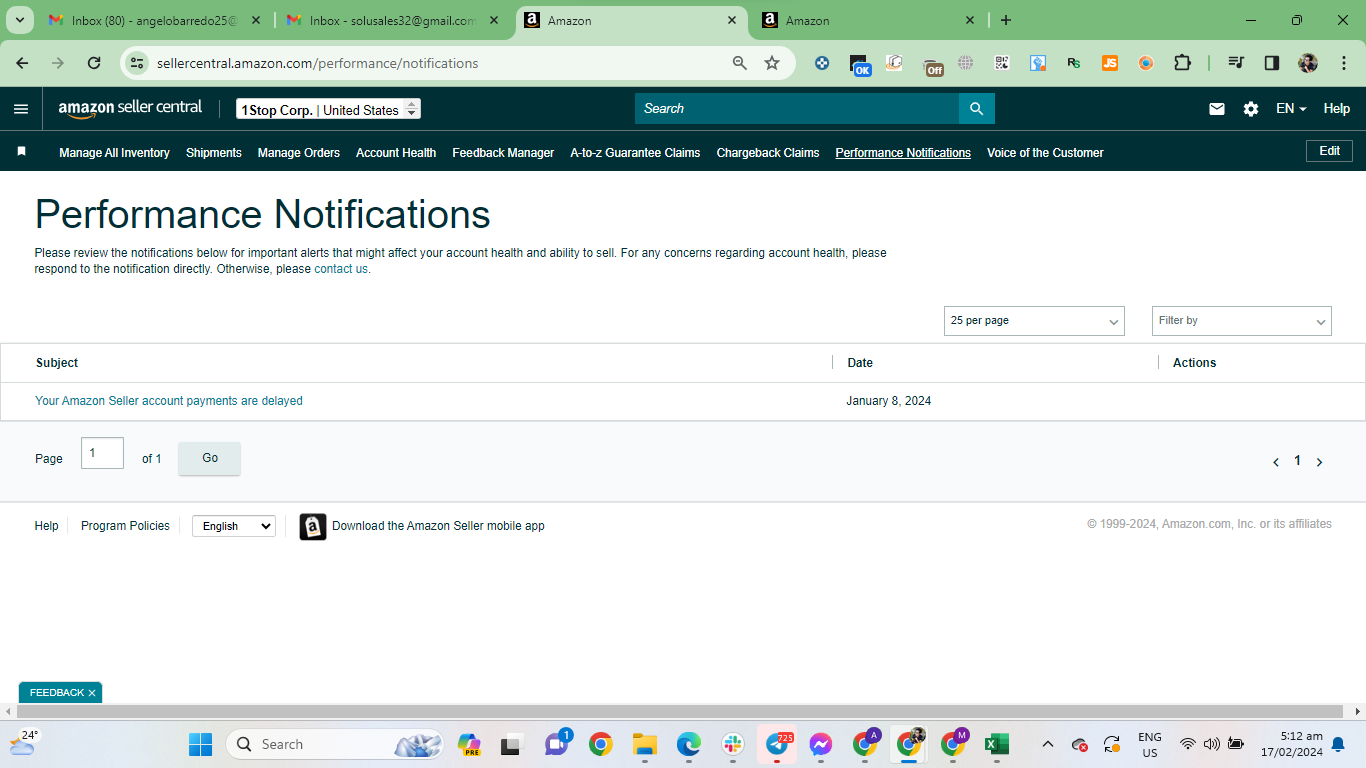Open Manage All Inventory
This screenshot has width=1366, height=768.
click(x=114, y=153)
